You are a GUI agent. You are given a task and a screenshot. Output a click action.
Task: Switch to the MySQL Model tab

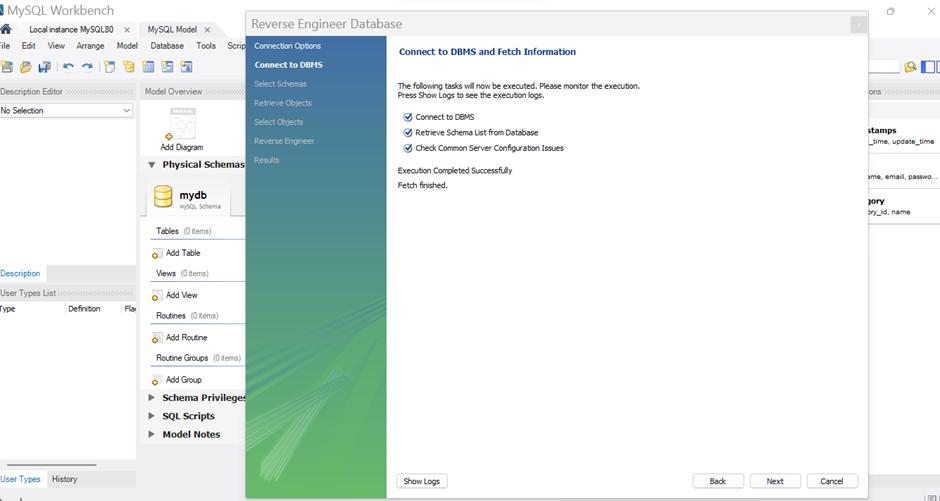coord(172,29)
